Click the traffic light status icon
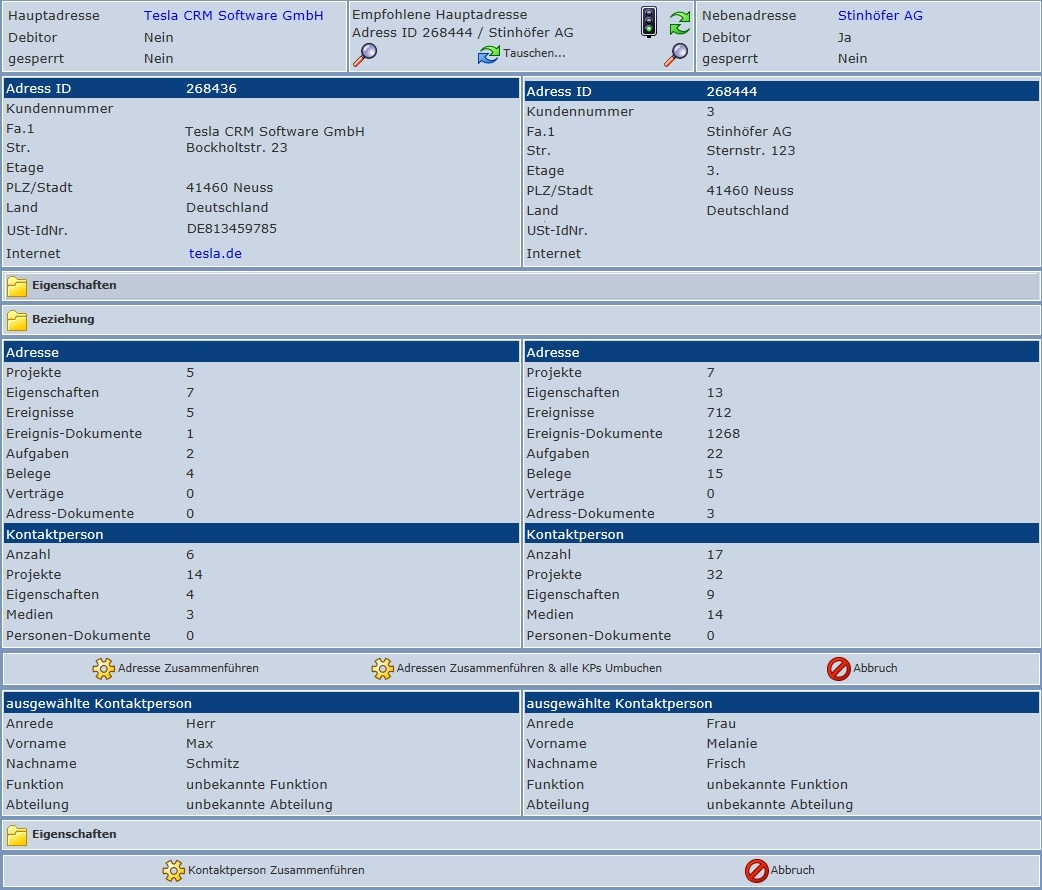This screenshot has width=1042, height=890. (x=649, y=21)
